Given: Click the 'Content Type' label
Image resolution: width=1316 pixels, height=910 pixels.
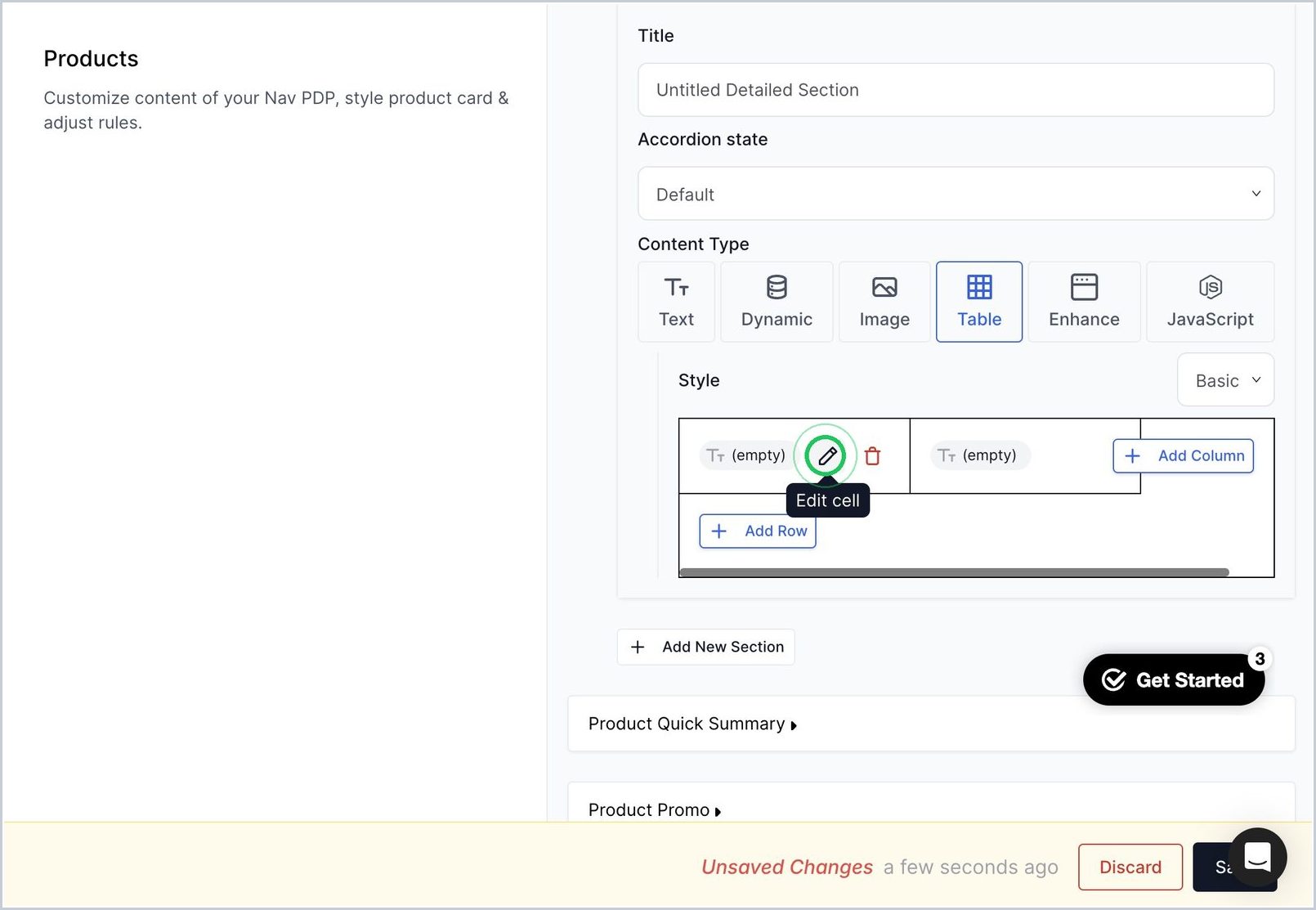Looking at the screenshot, I should tap(693, 244).
